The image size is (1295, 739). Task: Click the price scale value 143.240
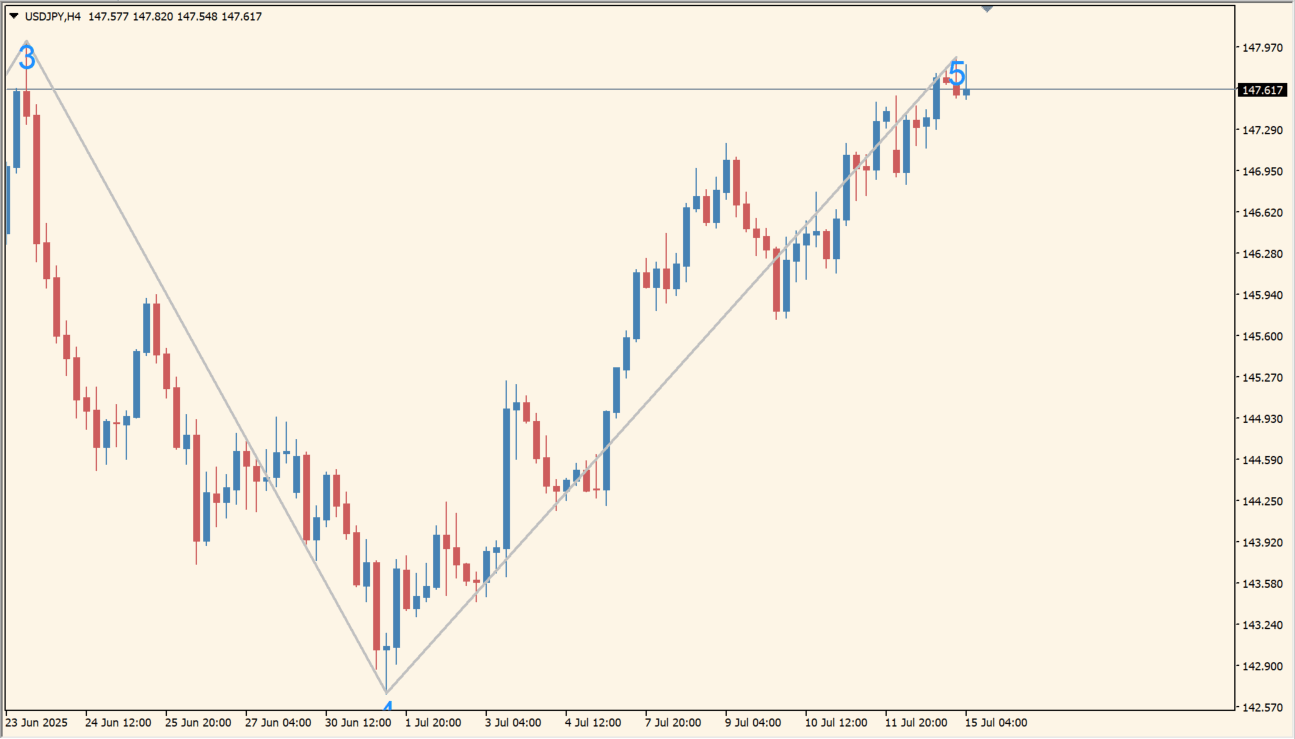(x=1262, y=625)
